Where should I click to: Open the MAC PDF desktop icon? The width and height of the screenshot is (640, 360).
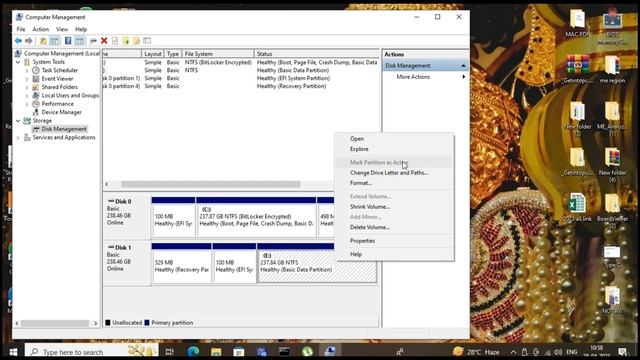pos(578,24)
